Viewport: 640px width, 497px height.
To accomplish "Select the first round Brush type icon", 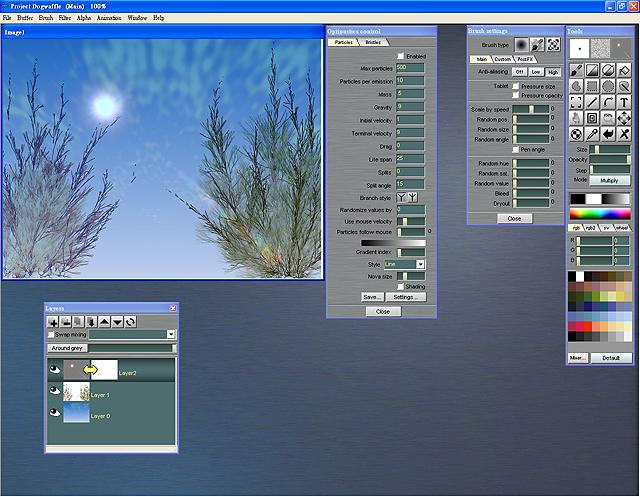I will (x=521, y=45).
